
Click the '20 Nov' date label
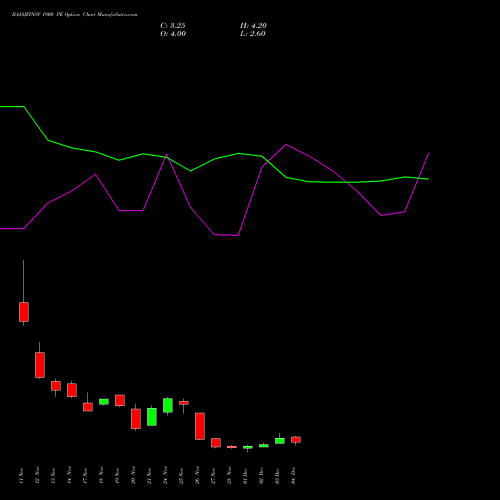133,476
